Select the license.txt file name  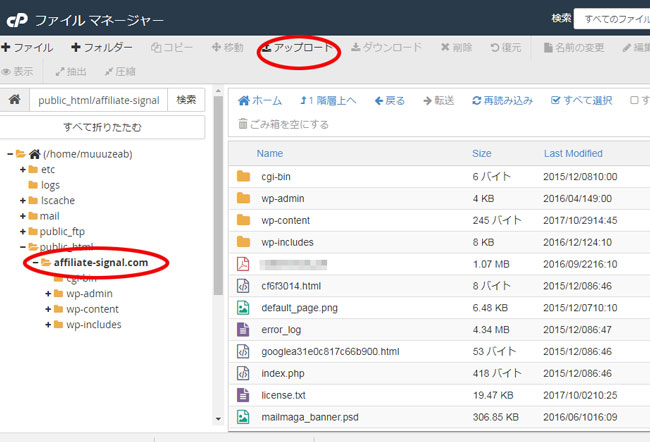click(x=284, y=396)
